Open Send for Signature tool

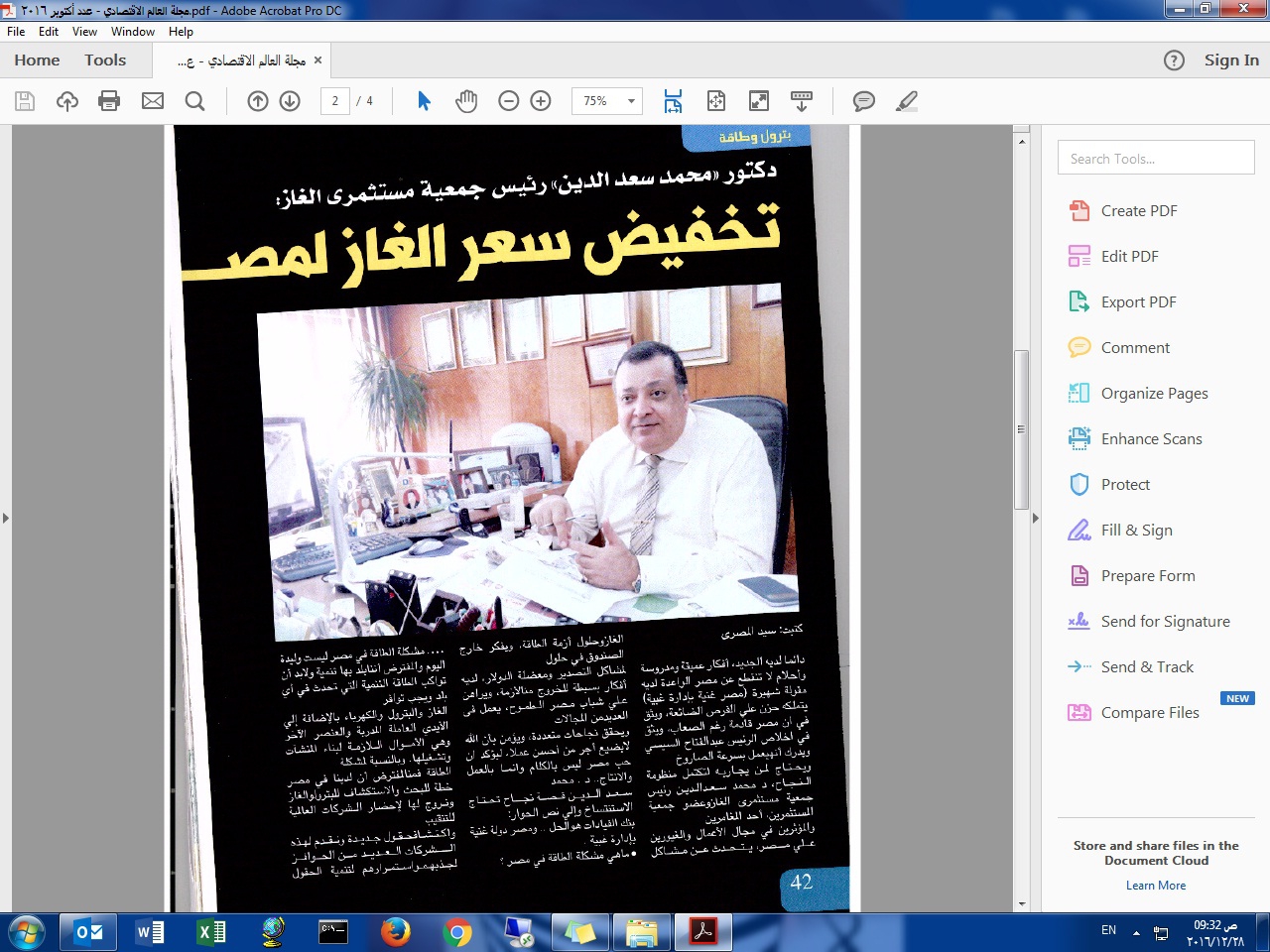coord(1165,621)
